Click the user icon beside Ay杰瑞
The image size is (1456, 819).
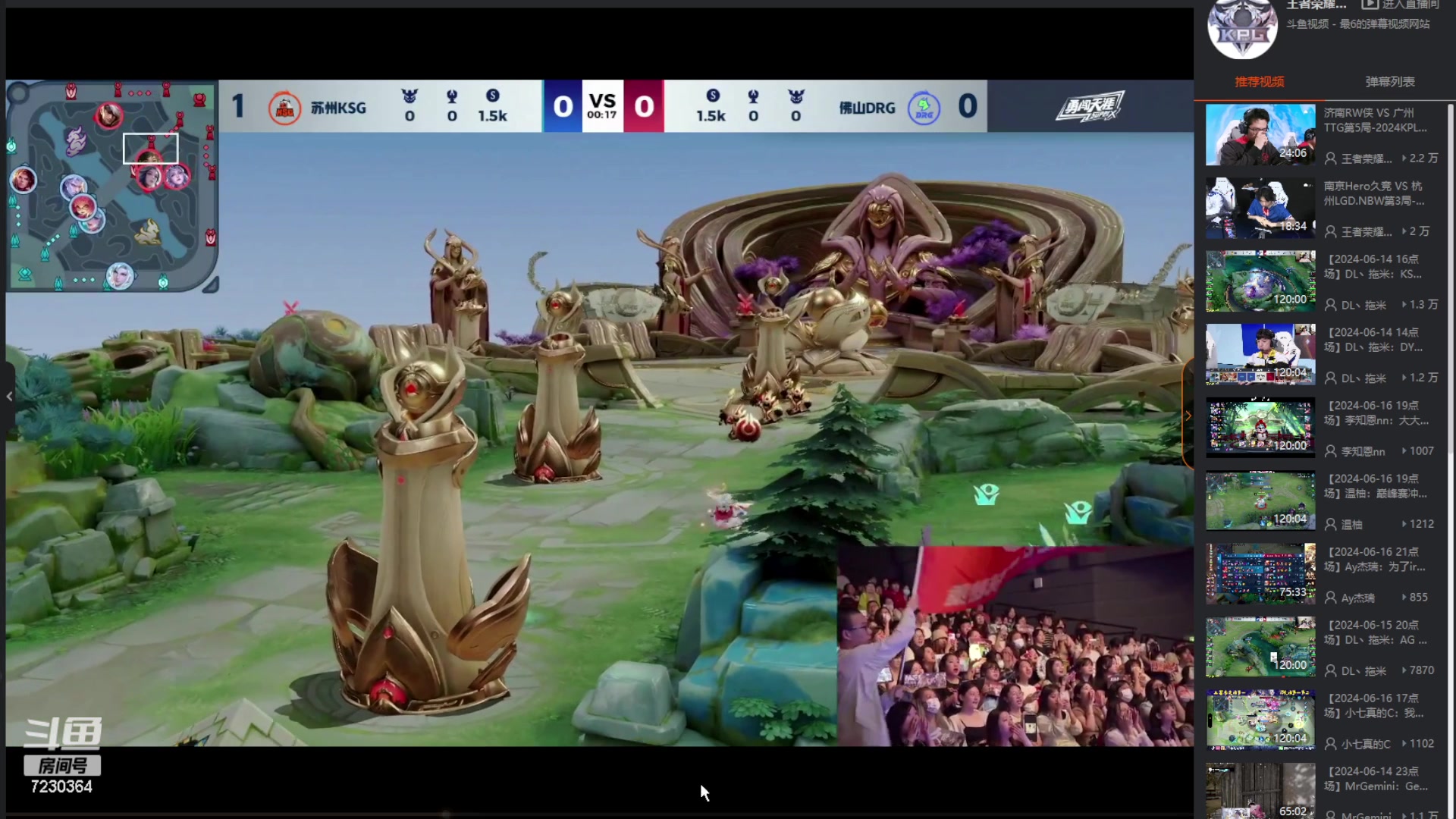pos(1331,598)
